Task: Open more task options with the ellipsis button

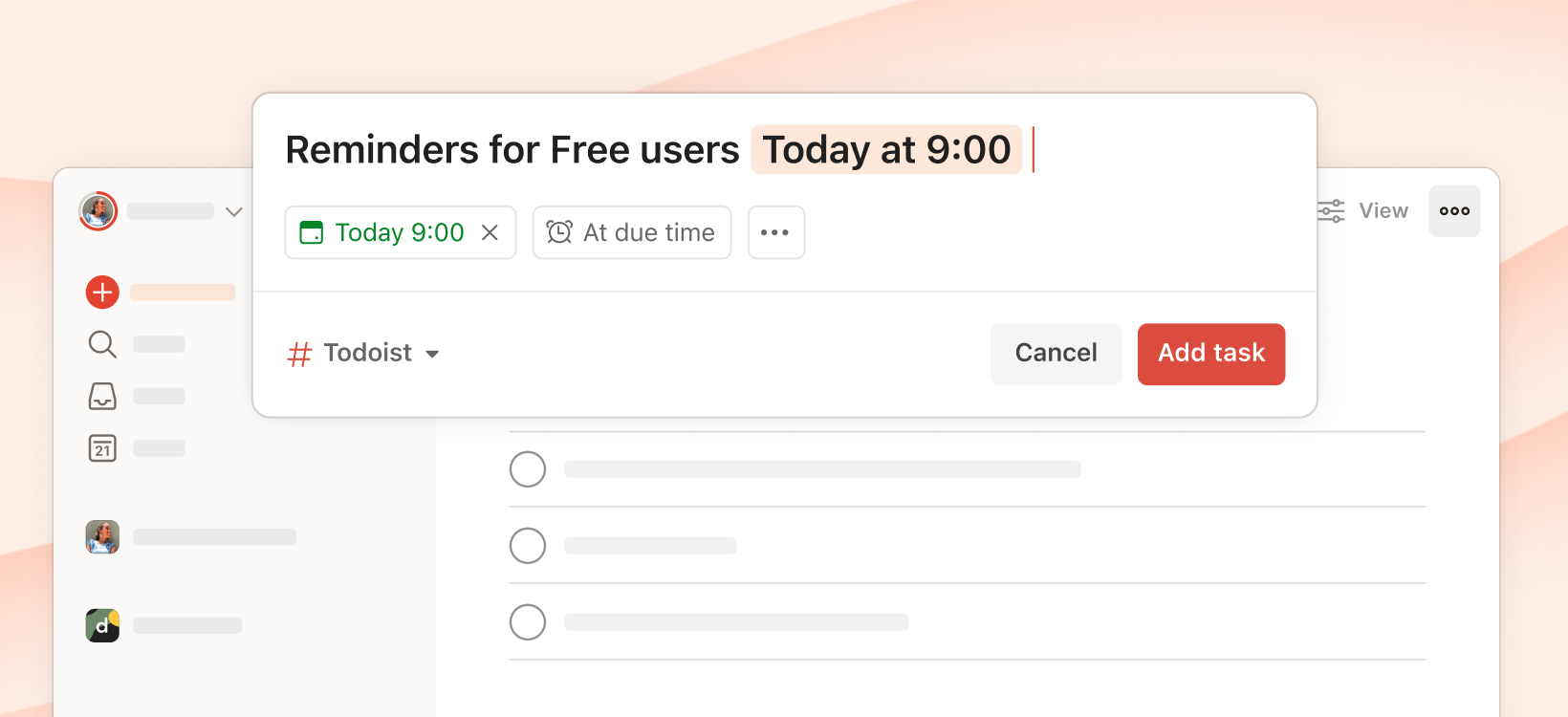Action: (775, 232)
